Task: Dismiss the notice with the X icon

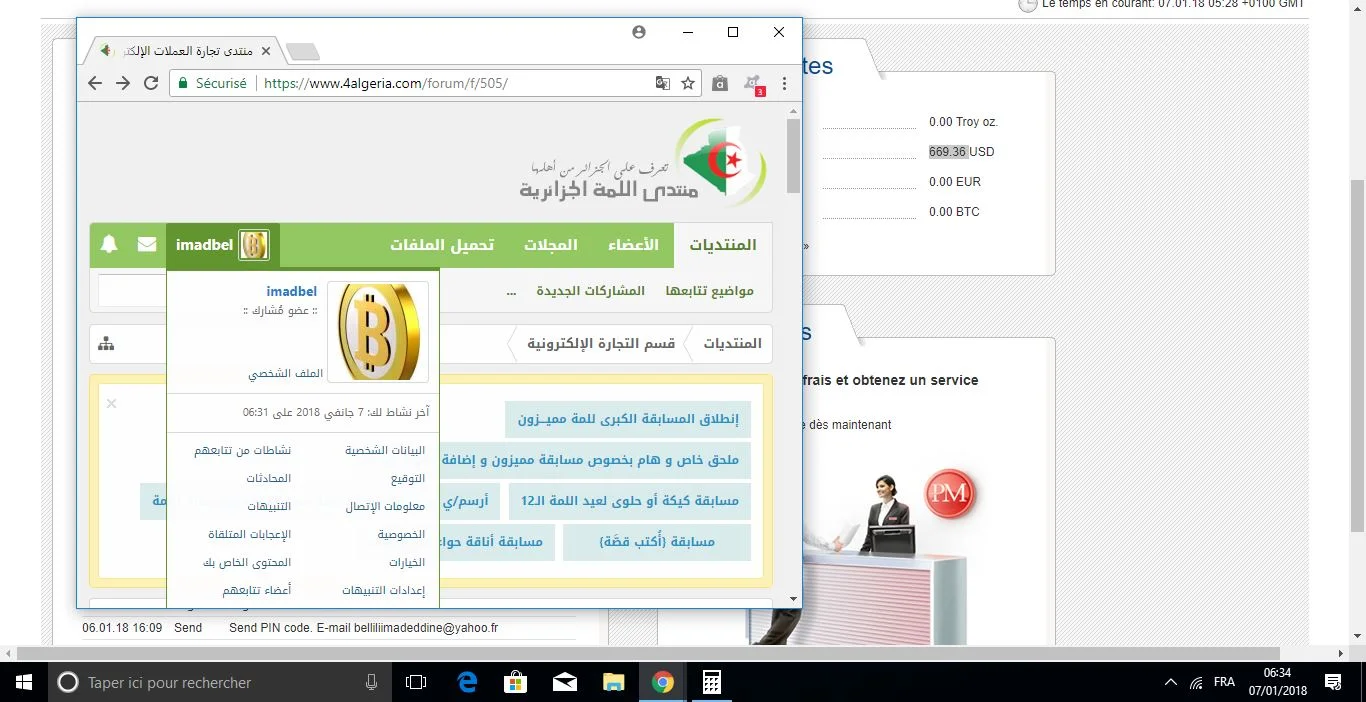Action: [x=111, y=403]
